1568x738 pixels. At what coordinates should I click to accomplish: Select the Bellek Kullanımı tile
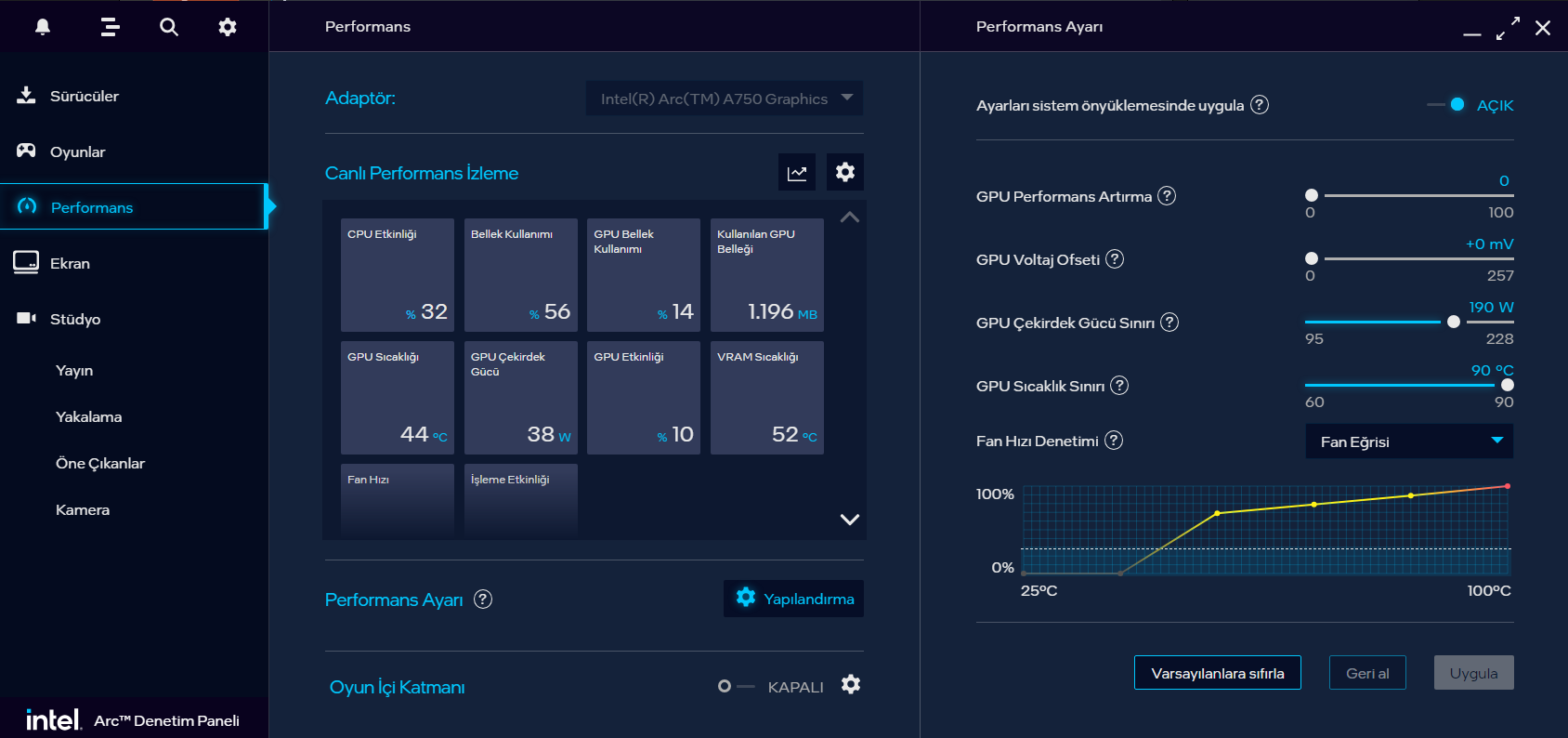point(521,275)
